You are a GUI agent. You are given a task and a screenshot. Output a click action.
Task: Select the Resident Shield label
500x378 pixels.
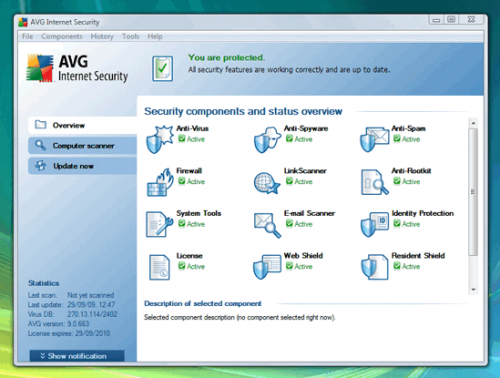click(x=418, y=256)
